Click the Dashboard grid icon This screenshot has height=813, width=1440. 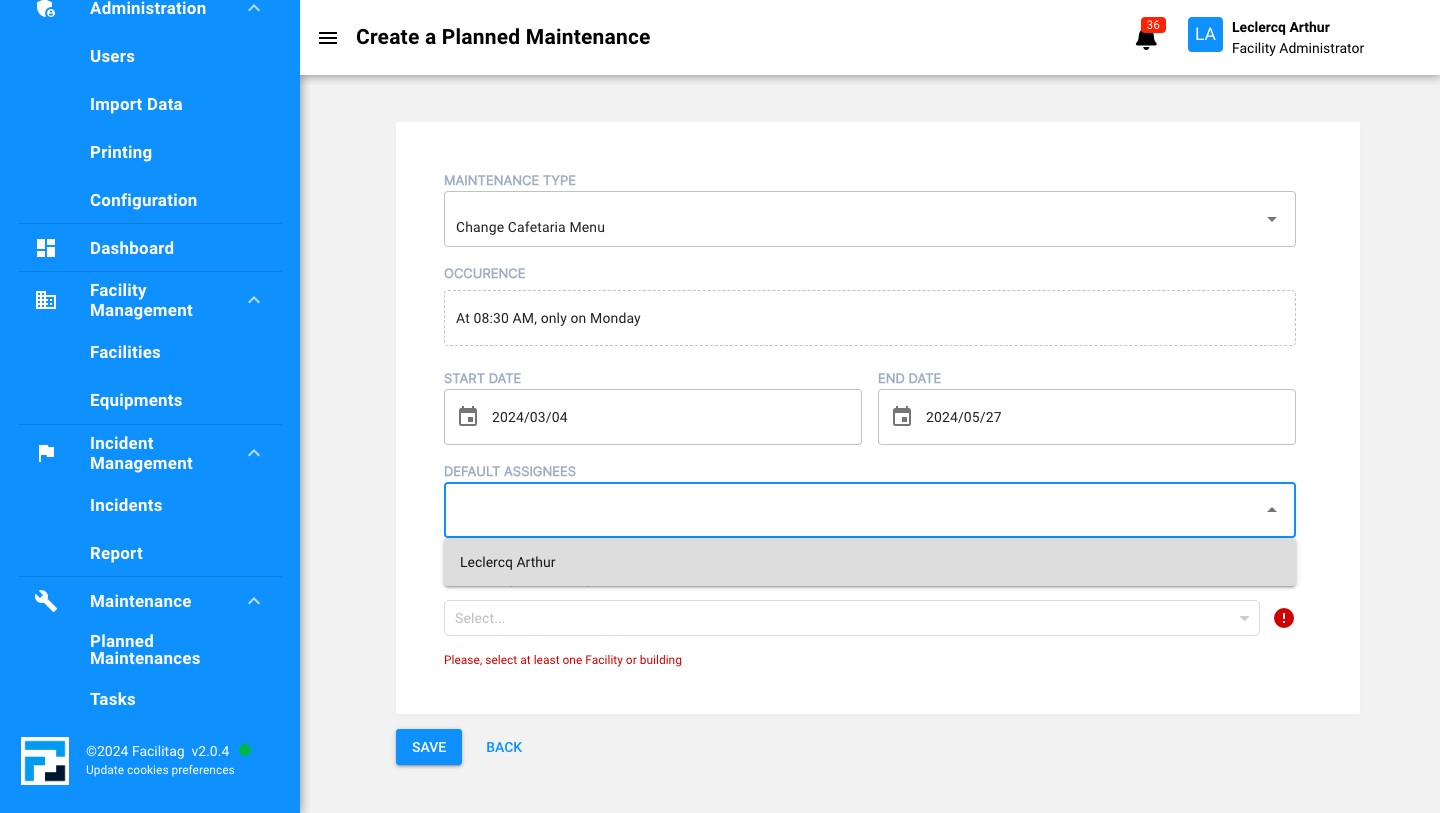coord(46,248)
